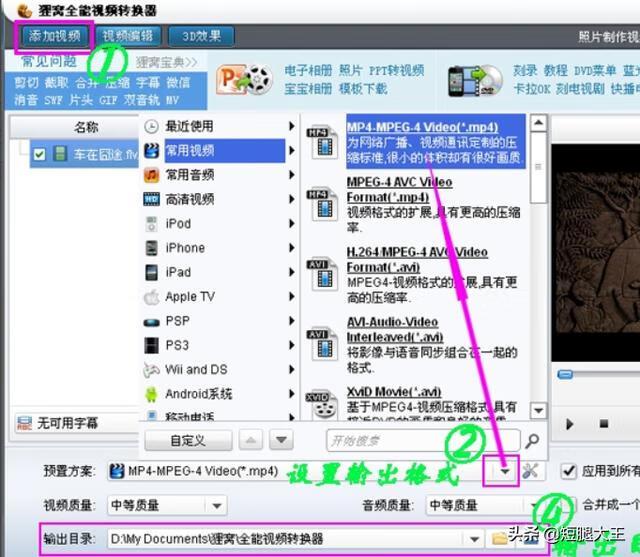Expand the 视频质量 quality dropdown
Screen dimensions: 640x557
click(217, 506)
